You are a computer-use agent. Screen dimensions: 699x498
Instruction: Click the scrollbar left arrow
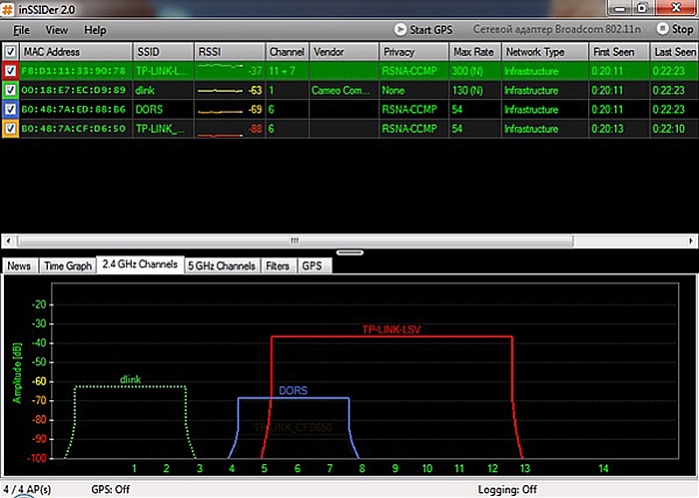8,241
